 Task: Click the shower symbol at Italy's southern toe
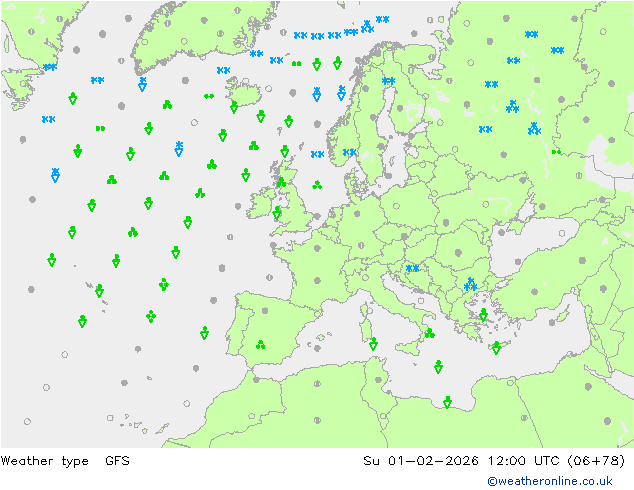coord(429,333)
